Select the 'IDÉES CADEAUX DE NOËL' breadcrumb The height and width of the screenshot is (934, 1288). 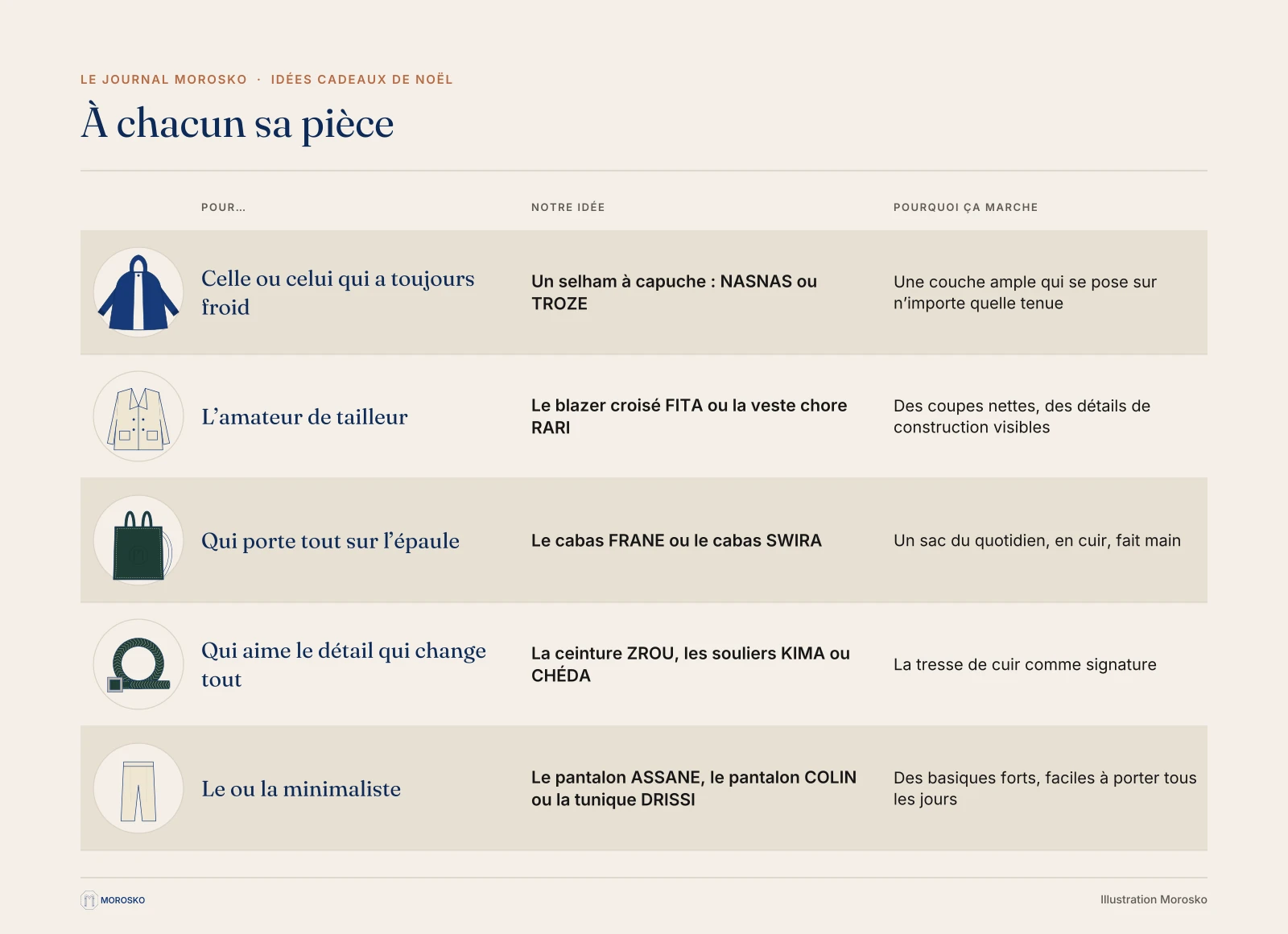pyautogui.click(x=361, y=80)
